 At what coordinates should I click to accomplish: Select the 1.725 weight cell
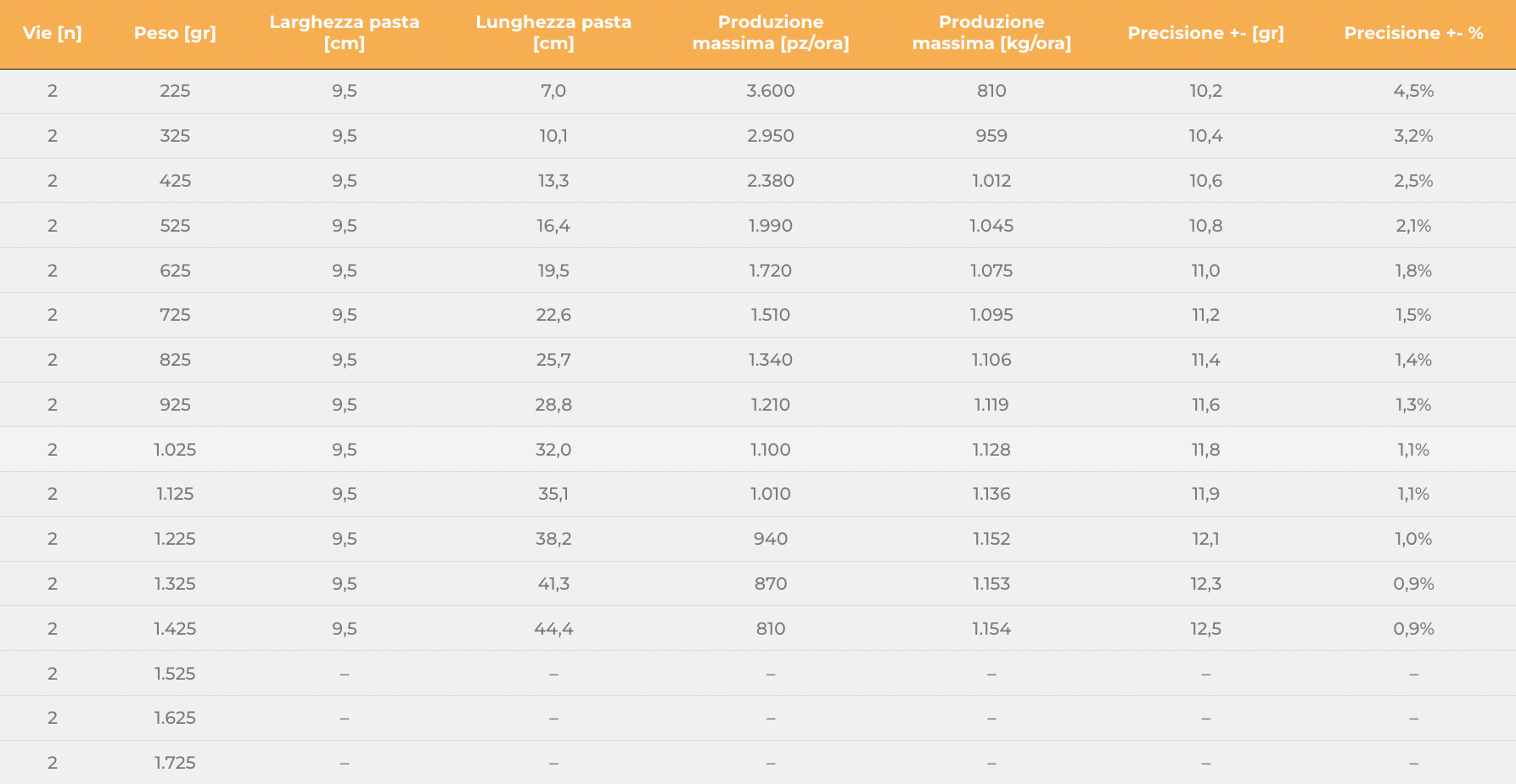[175, 763]
